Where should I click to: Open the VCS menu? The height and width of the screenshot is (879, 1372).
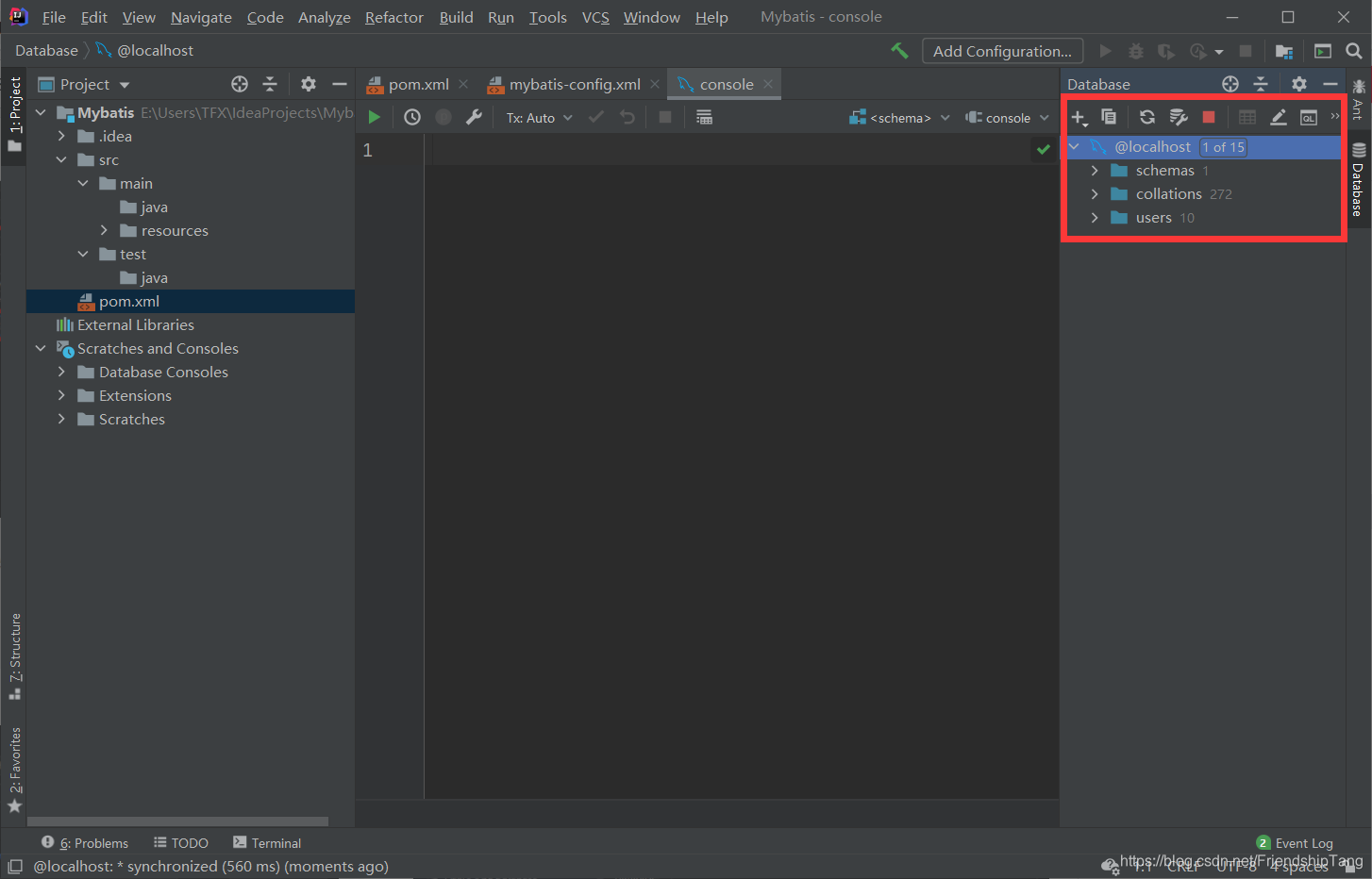click(x=595, y=17)
